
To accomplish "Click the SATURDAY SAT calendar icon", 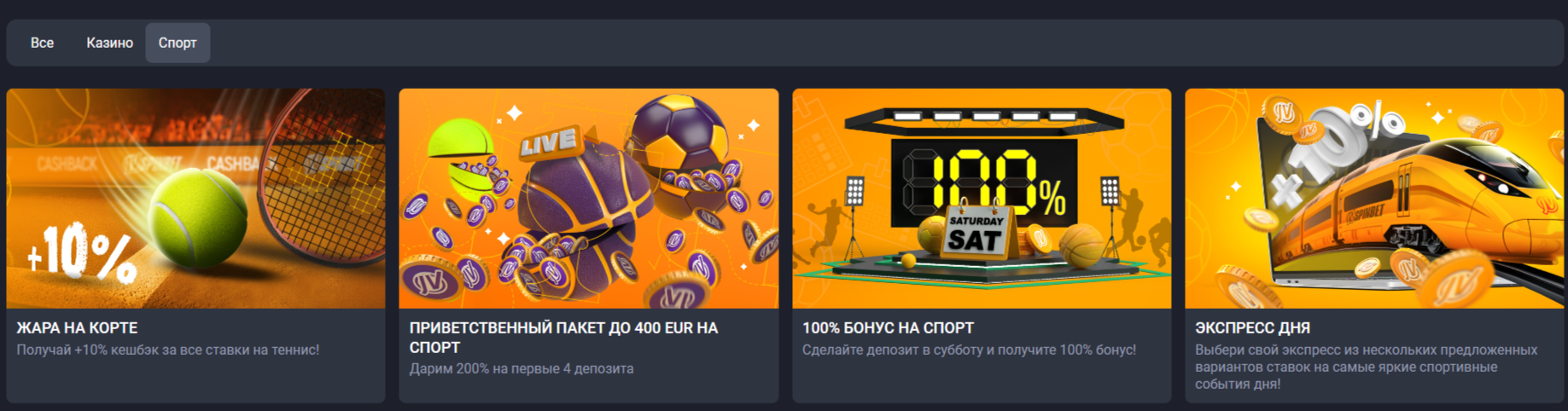I will point(976,232).
